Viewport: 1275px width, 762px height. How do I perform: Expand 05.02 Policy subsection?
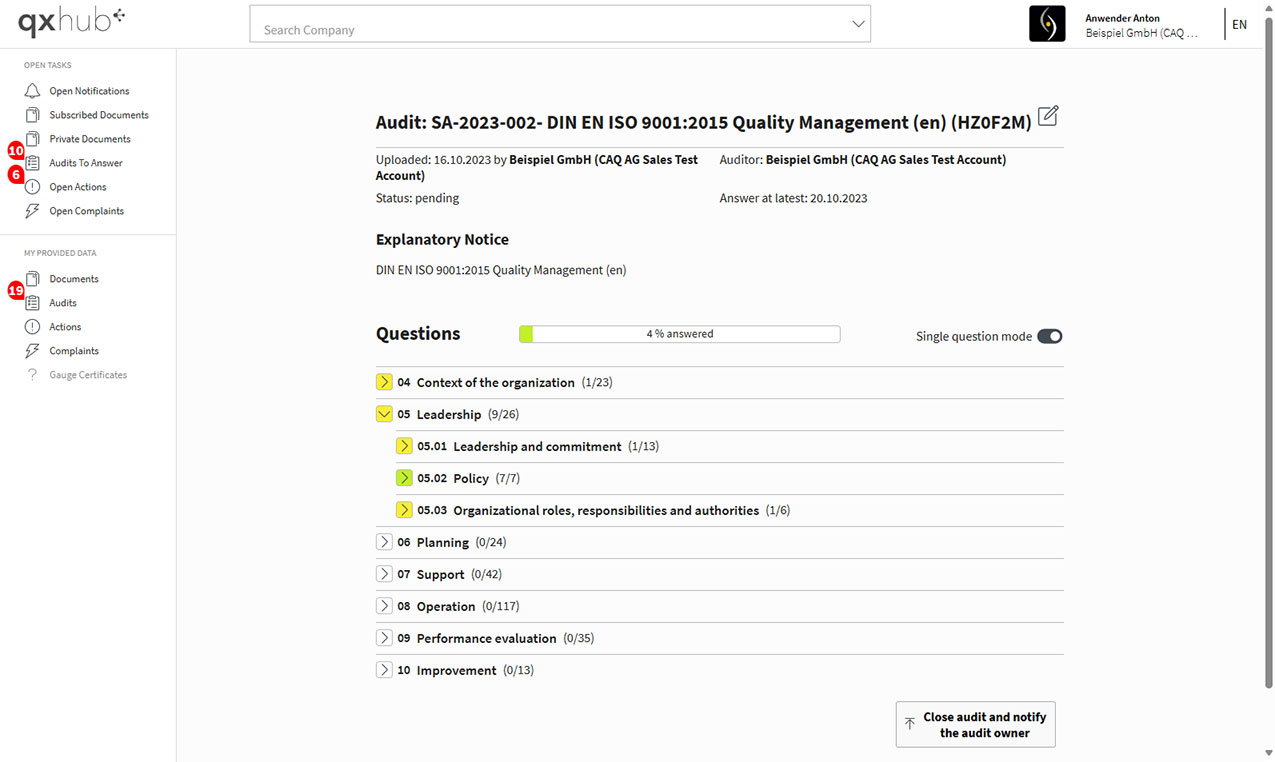404,478
